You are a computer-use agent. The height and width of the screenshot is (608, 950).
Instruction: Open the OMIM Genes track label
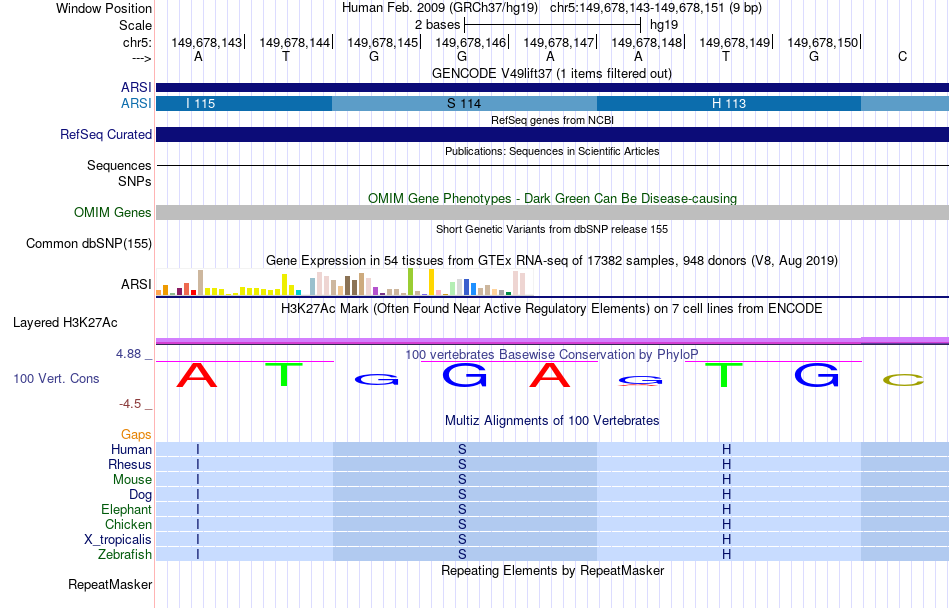pyautogui.click(x=113, y=213)
